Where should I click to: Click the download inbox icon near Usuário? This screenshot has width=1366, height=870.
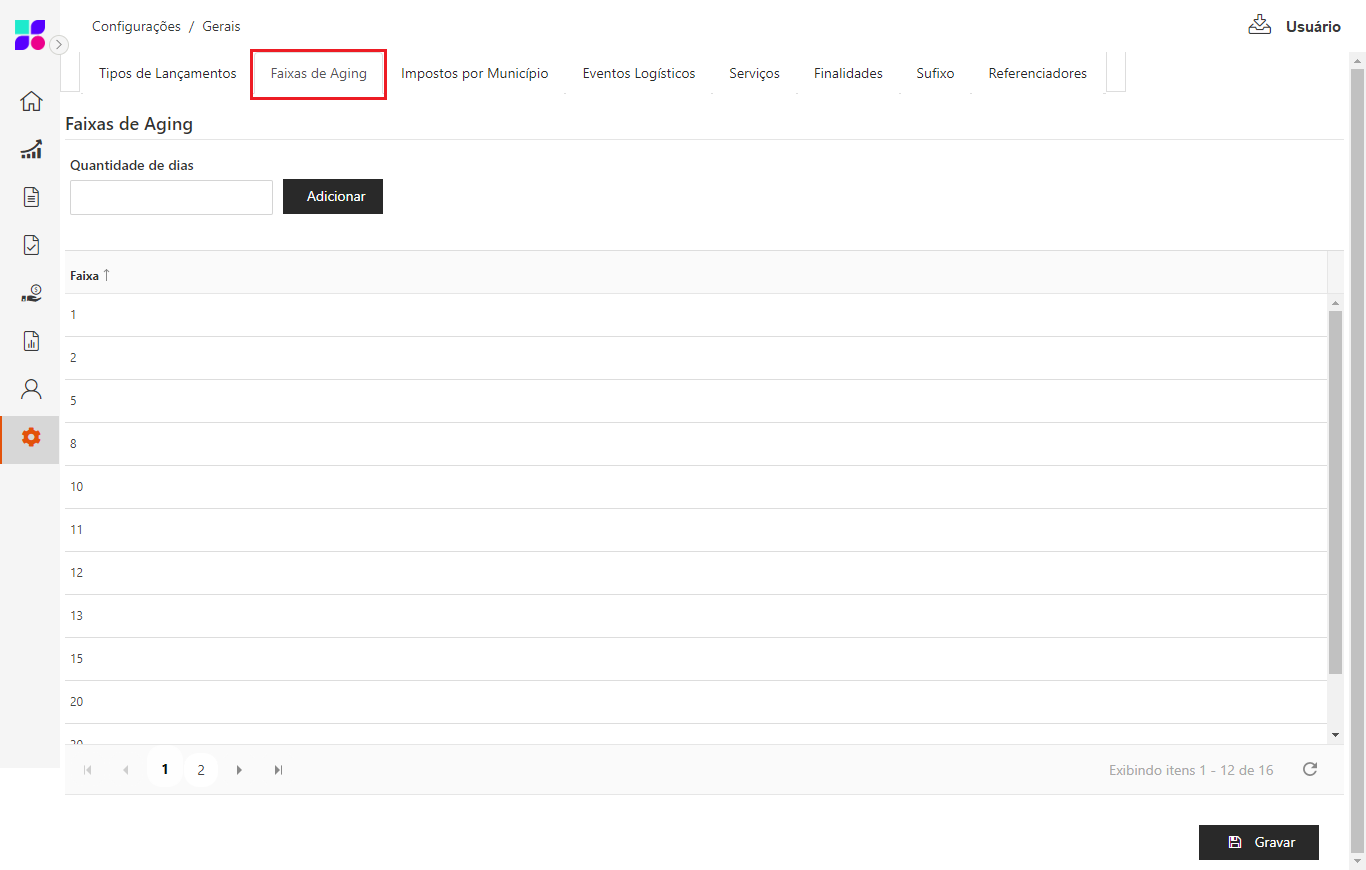[x=1259, y=25]
